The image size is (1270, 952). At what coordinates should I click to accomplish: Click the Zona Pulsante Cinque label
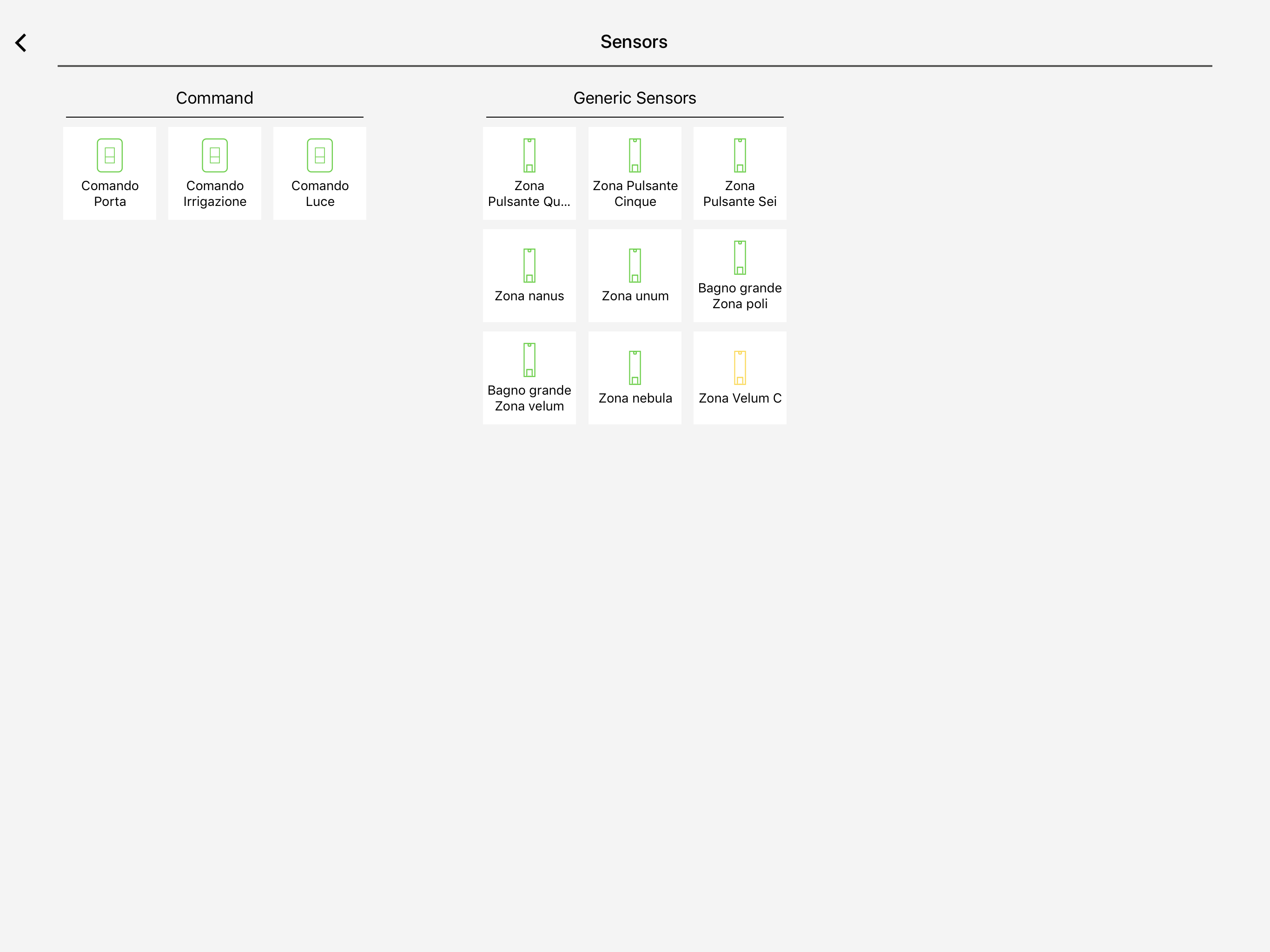[635, 193]
